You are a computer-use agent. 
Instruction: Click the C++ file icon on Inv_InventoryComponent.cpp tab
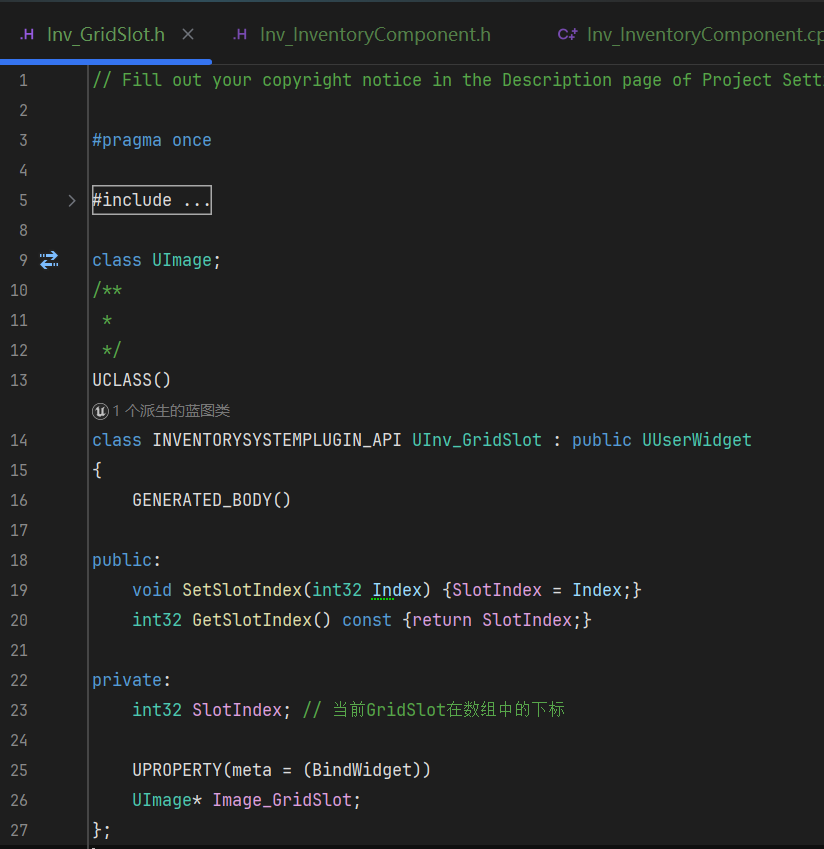click(x=567, y=35)
